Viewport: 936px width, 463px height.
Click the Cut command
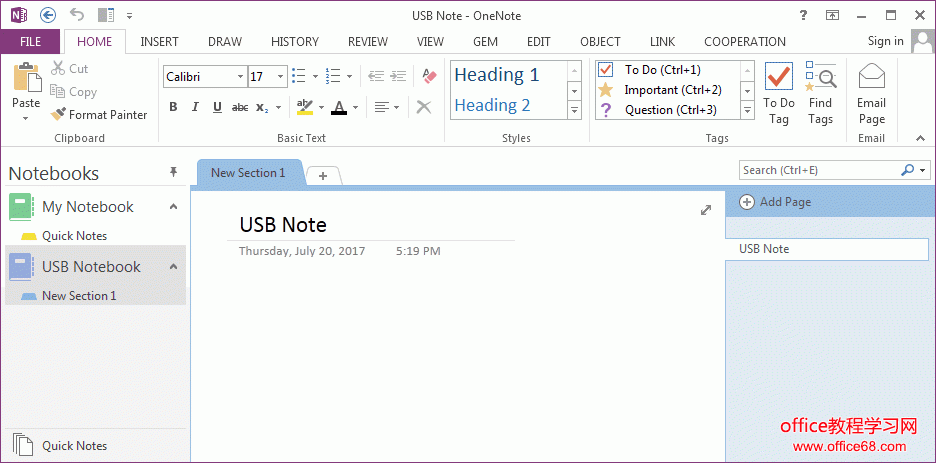69,69
